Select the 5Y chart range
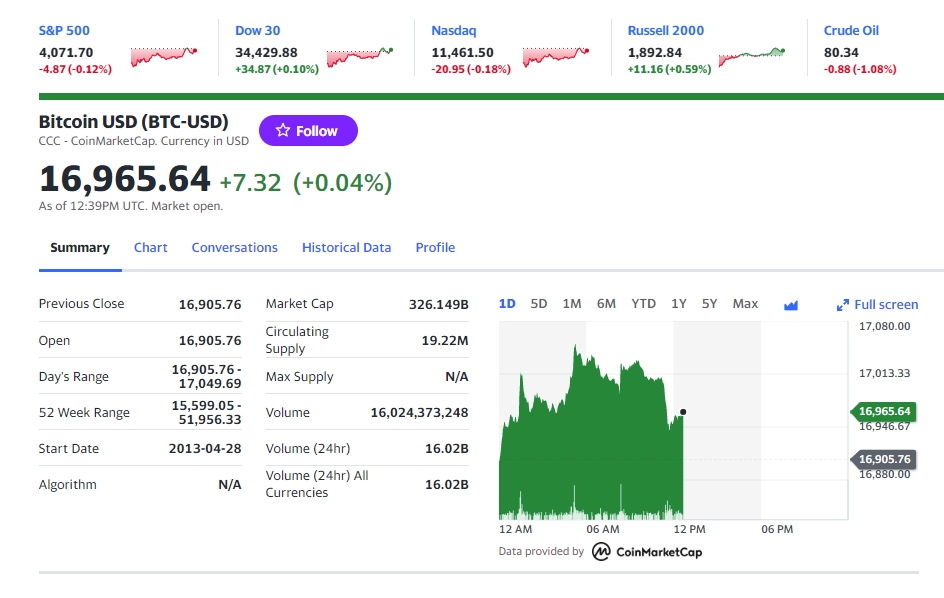Image resolution: width=944 pixels, height=598 pixels. point(710,304)
